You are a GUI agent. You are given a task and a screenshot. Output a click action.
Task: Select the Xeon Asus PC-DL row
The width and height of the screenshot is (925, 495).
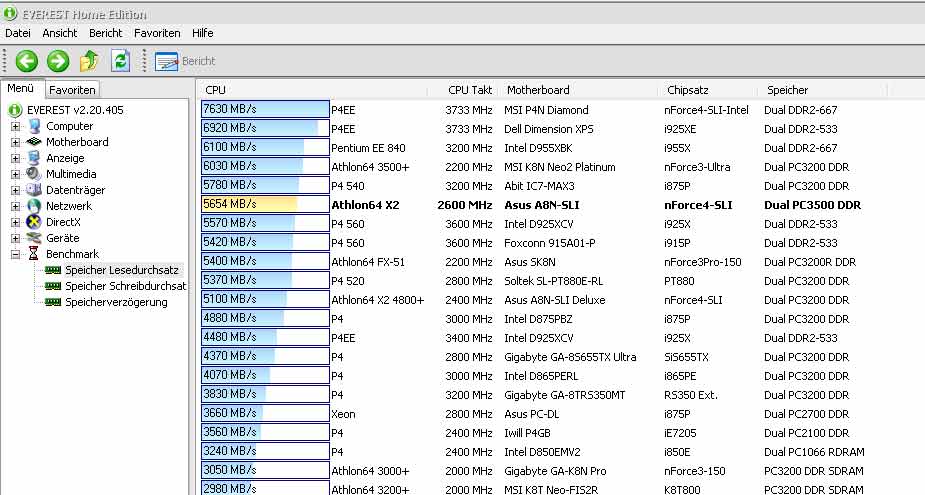pos(525,414)
